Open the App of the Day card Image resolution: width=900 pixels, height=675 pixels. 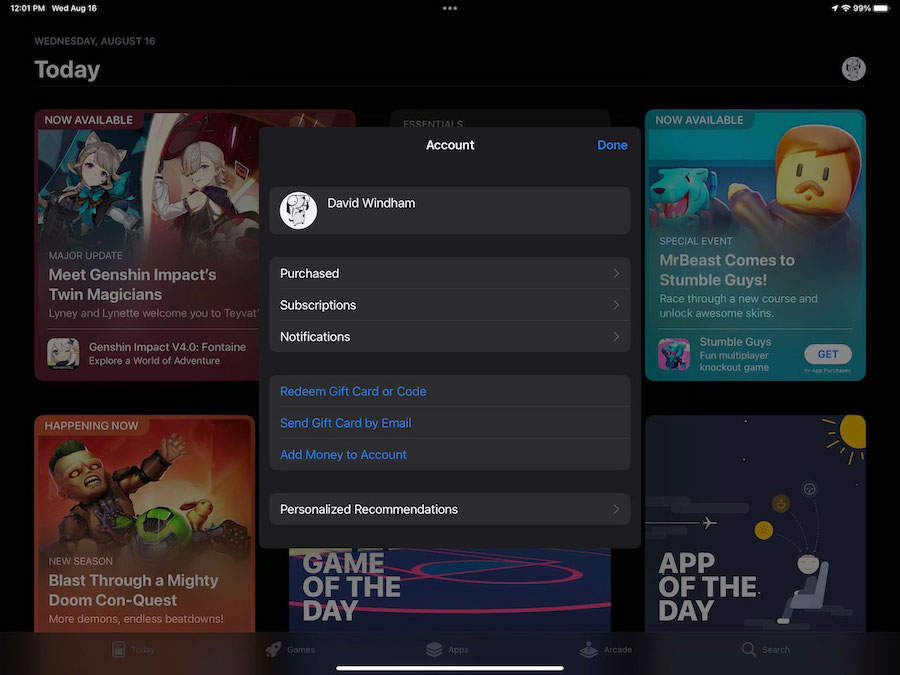click(x=755, y=523)
